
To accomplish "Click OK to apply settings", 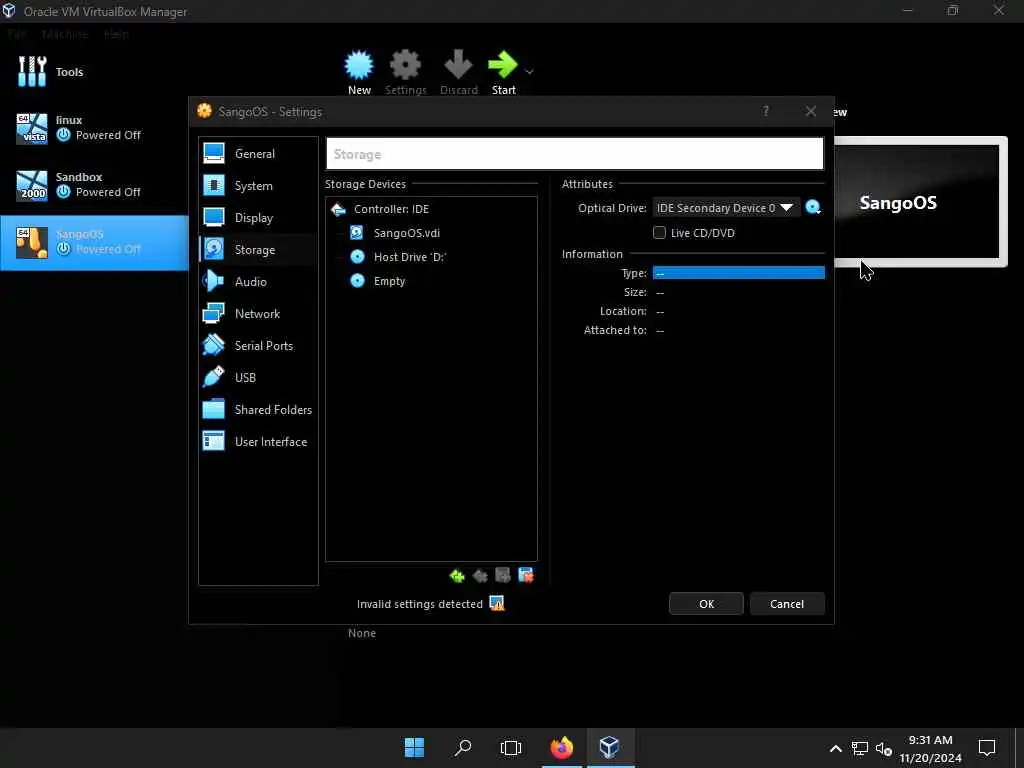I will (706, 603).
